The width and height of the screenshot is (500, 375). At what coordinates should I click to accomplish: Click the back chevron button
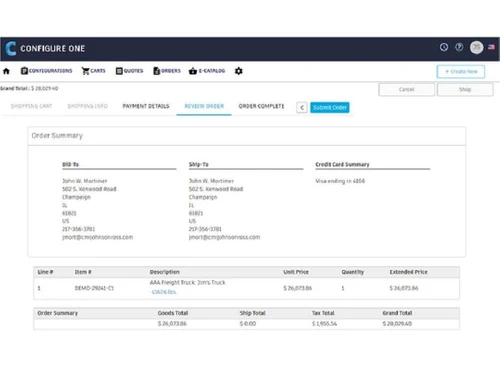[302, 107]
